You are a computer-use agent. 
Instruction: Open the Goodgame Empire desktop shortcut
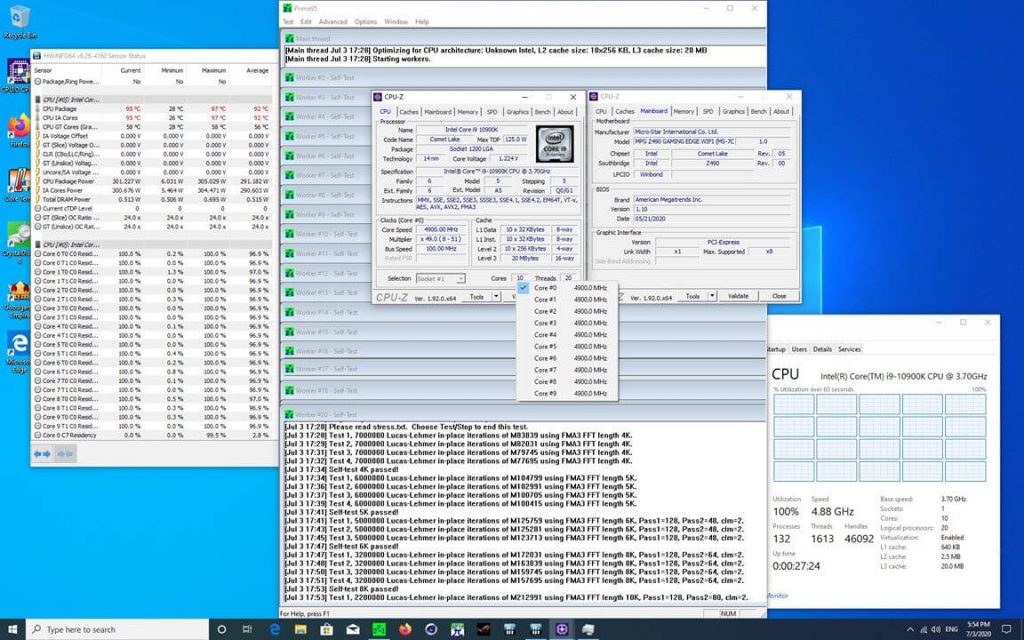[18, 299]
